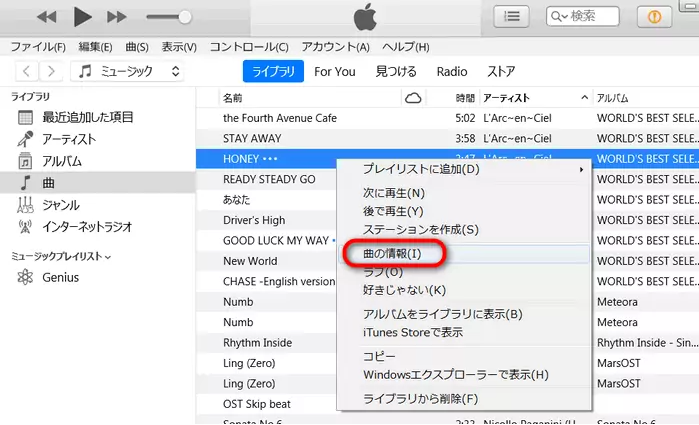Select Artists in the library sidebar
Viewport: 699px width, 425px height.
[69, 139]
